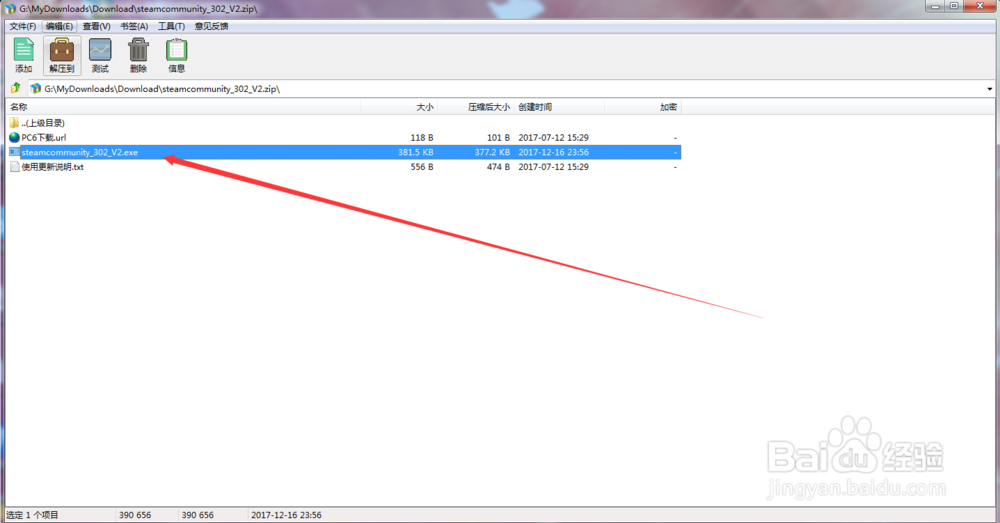Click the 474 B compressed size cell
This screenshot has width=1000, height=523.
point(498,166)
